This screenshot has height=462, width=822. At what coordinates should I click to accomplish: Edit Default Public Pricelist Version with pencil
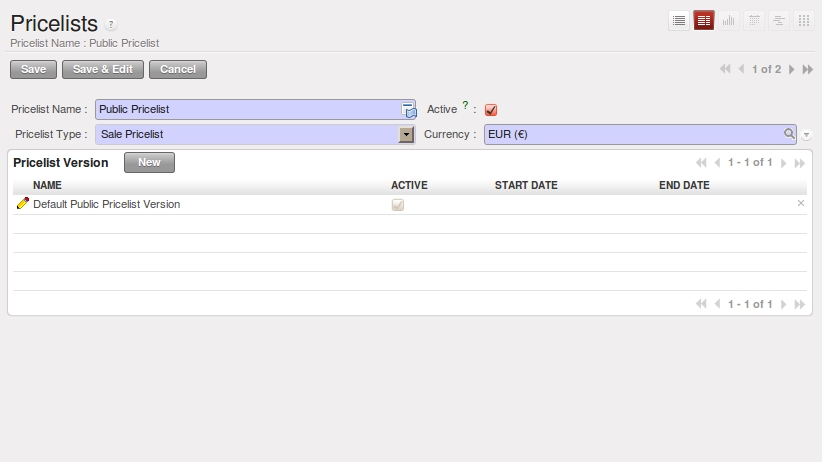(x=23, y=204)
